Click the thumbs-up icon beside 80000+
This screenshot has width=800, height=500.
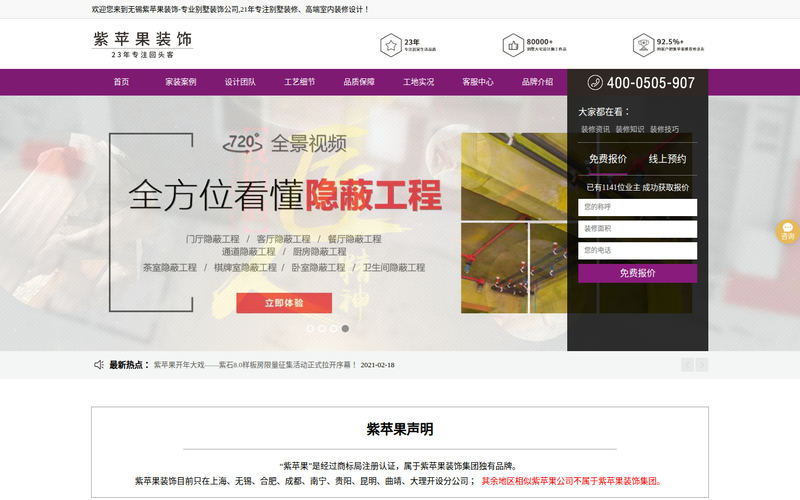513,45
